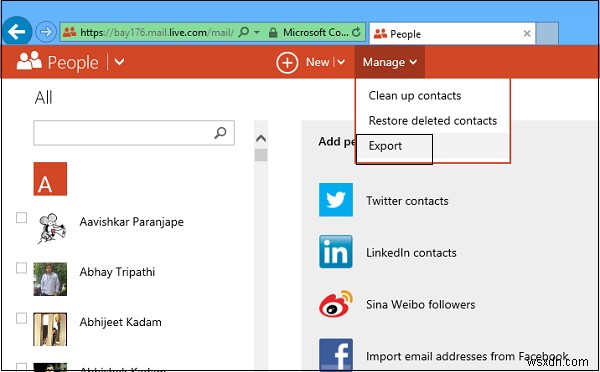Click the LinkedIn contacts link
This screenshot has height=372, width=600.
(x=411, y=253)
